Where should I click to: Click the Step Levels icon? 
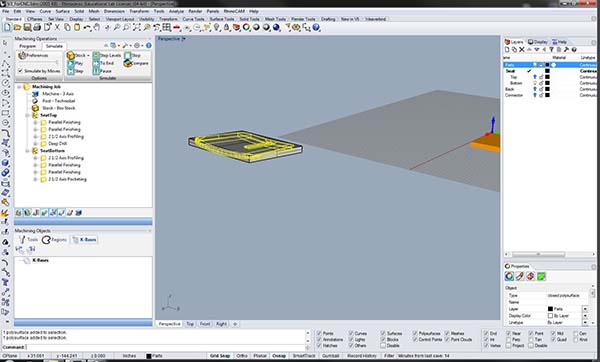click(x=96, y=55)
